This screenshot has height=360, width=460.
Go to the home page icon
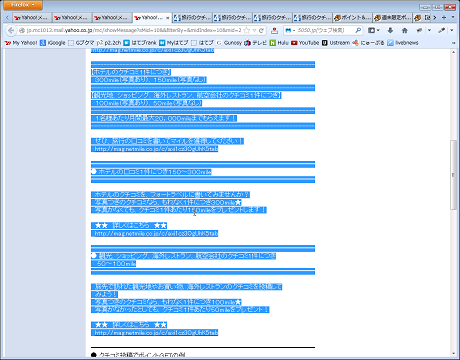click(x=405, y=30)
